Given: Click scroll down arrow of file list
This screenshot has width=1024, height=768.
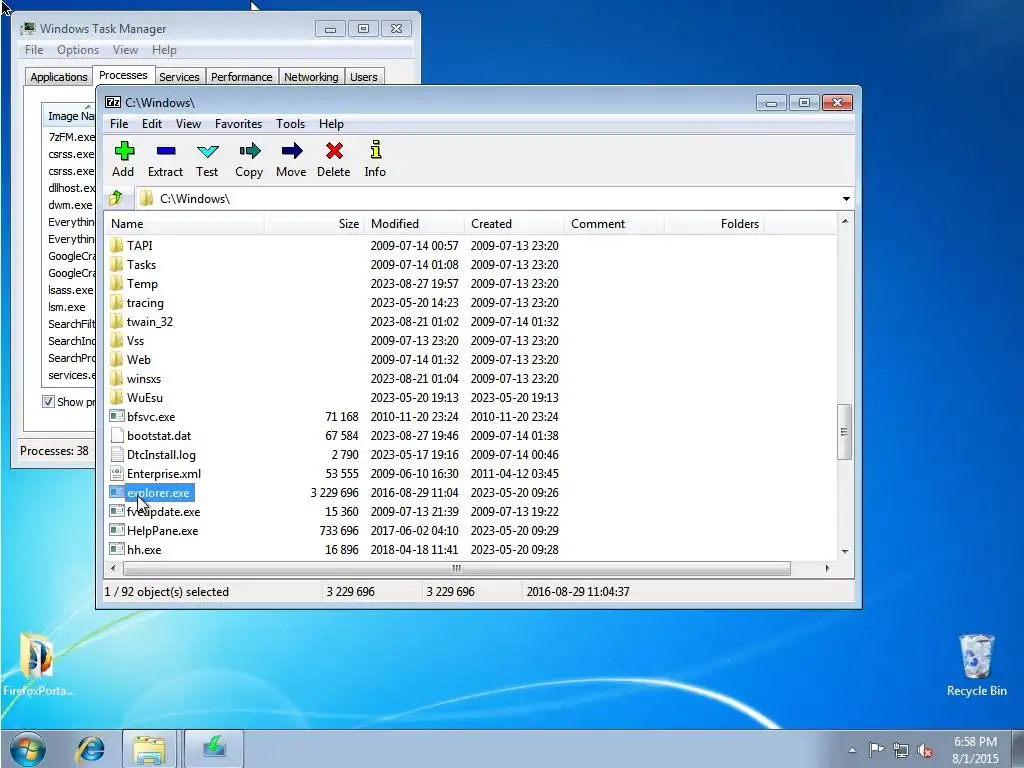Looking at the screenshot, I should pos(844,551).
